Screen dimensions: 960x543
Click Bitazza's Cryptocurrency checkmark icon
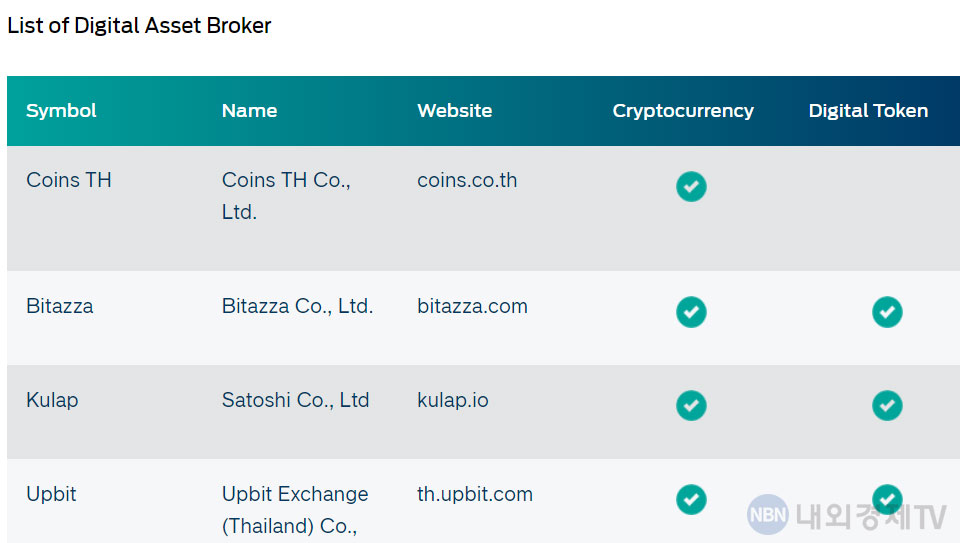click(x=691, y=312)
